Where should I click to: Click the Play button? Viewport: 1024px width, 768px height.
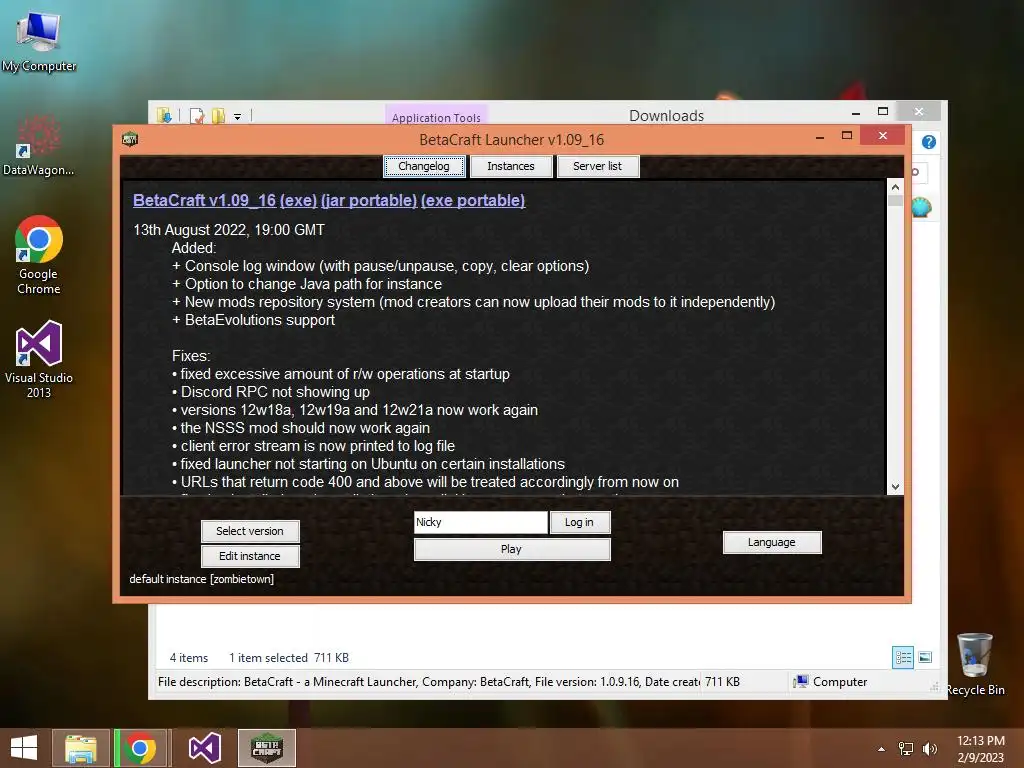tap(511, 549)
